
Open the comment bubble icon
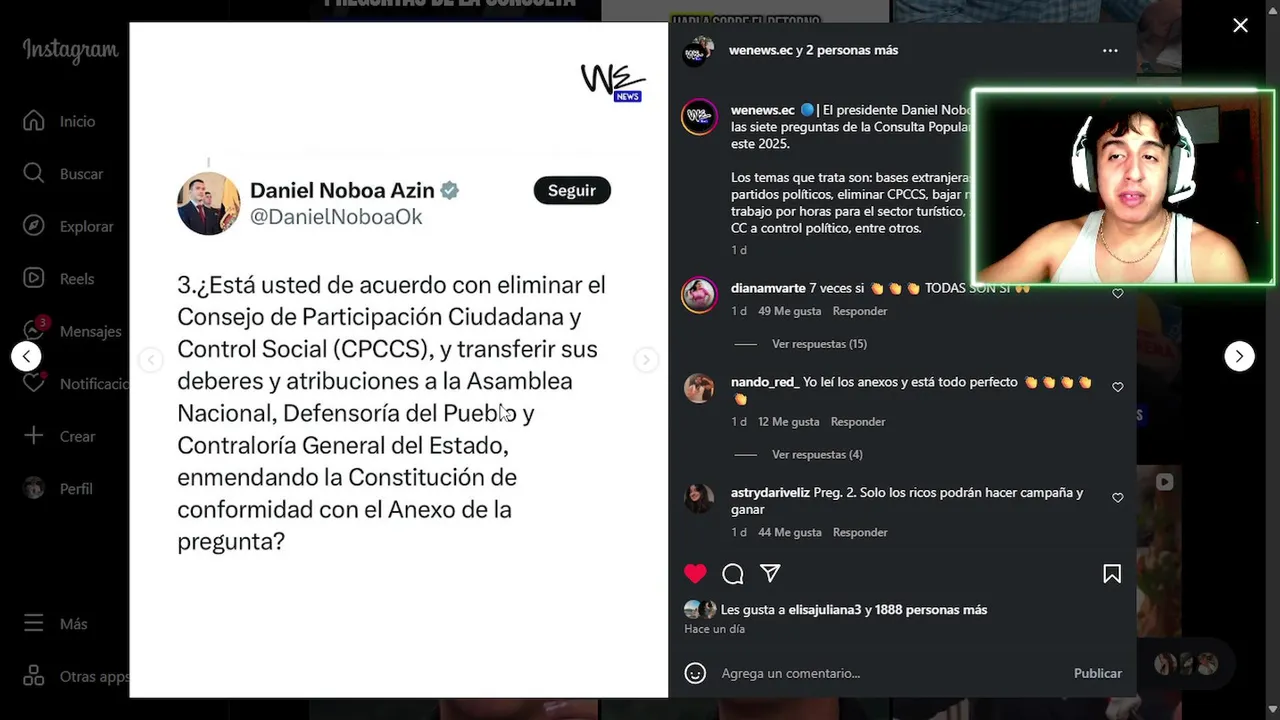click(733, 573)
